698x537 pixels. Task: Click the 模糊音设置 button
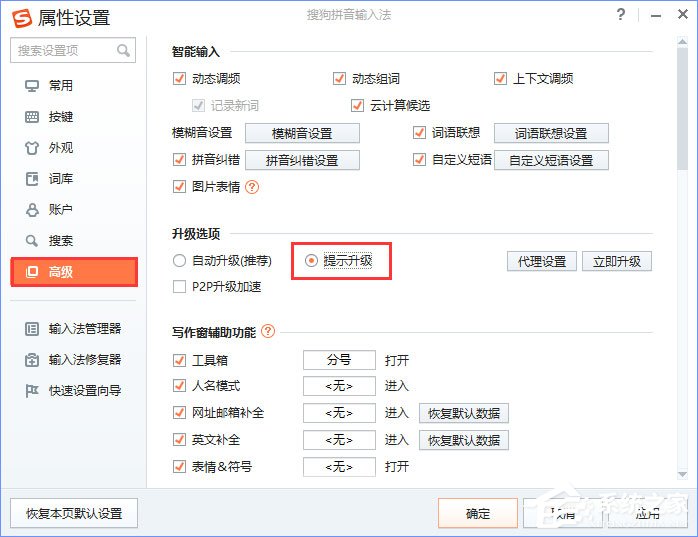click(x=302, y=133)
